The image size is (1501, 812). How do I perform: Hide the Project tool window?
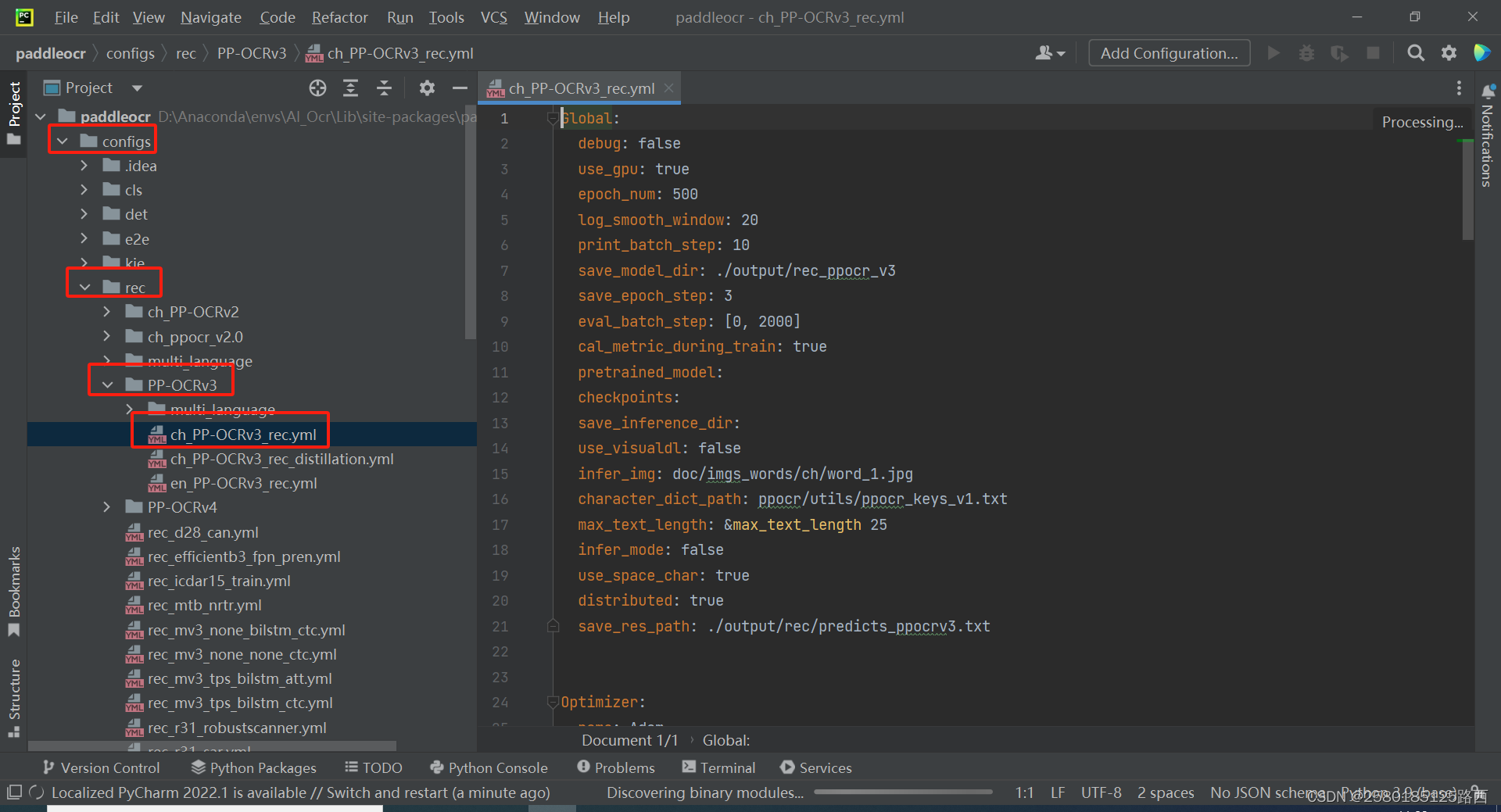click(460, 88)
